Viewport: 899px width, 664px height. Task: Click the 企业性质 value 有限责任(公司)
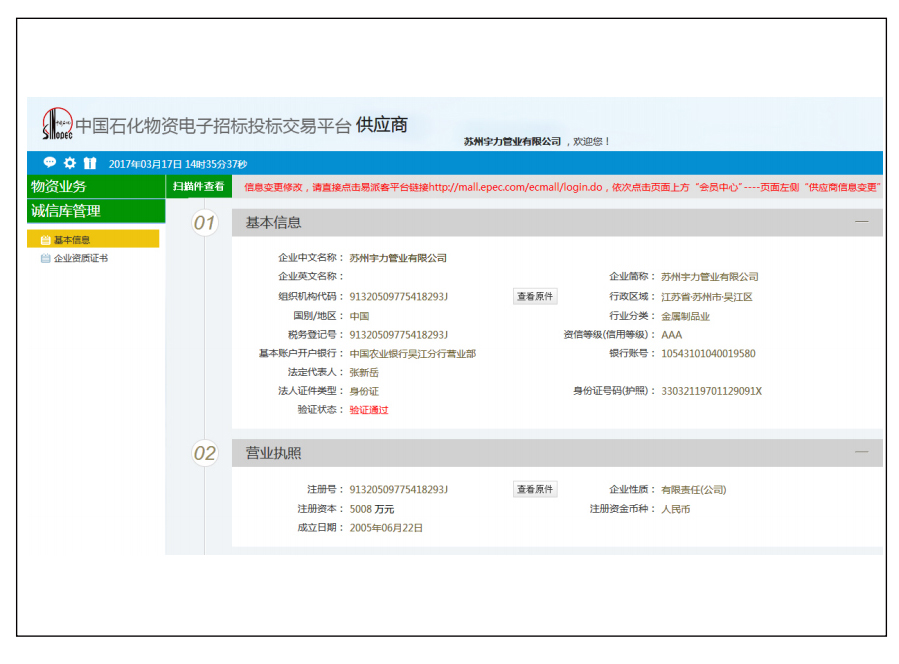(694, 489)
